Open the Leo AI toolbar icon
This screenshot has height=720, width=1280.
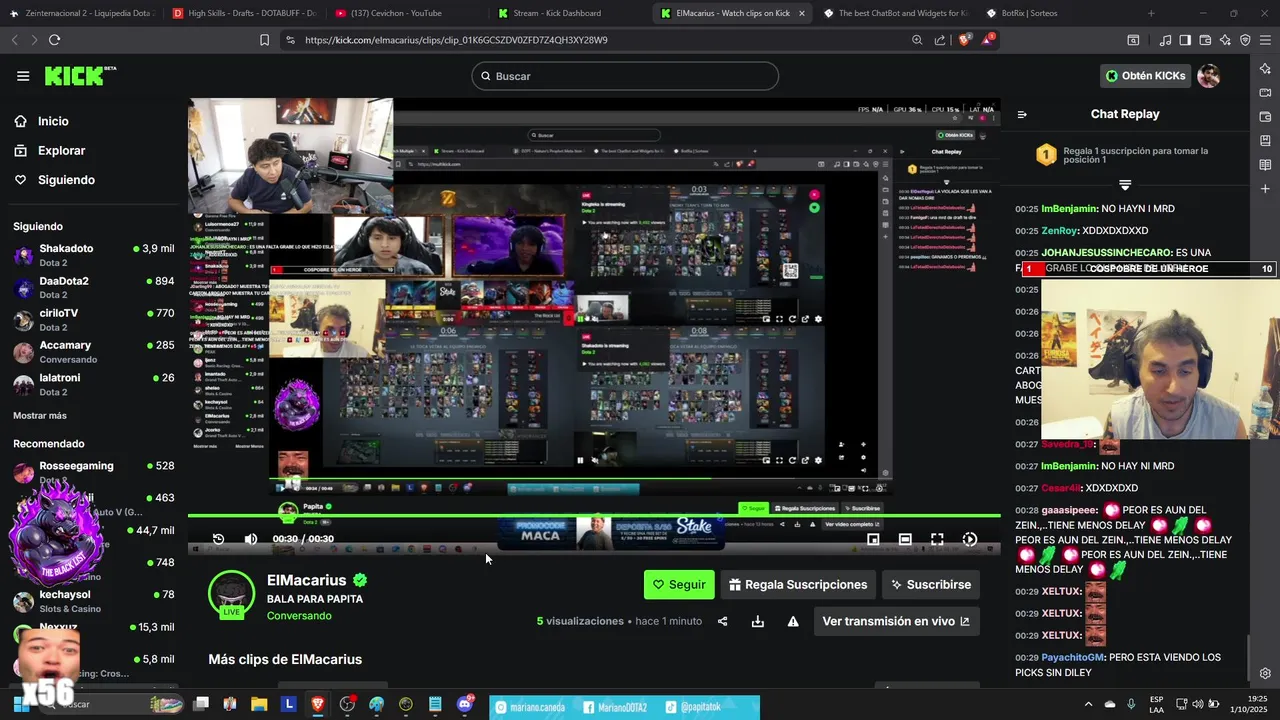(x=1225, y=40)
